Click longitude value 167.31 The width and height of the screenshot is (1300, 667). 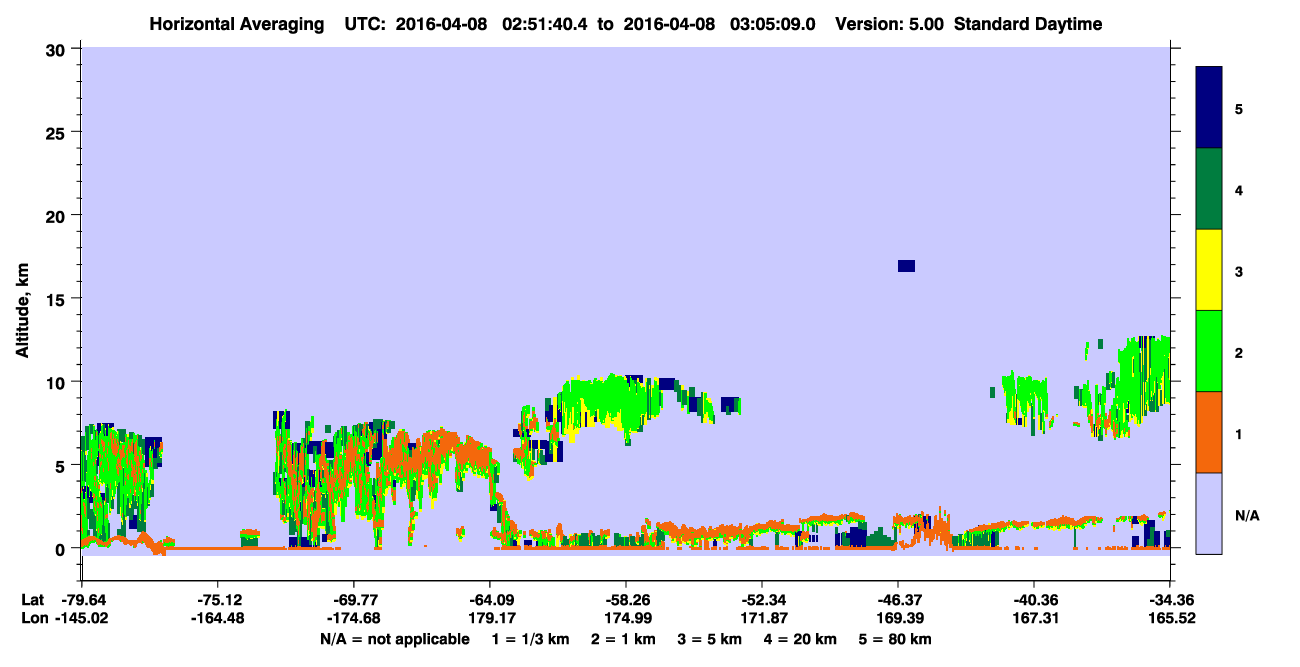click(x=1034, y=618)
